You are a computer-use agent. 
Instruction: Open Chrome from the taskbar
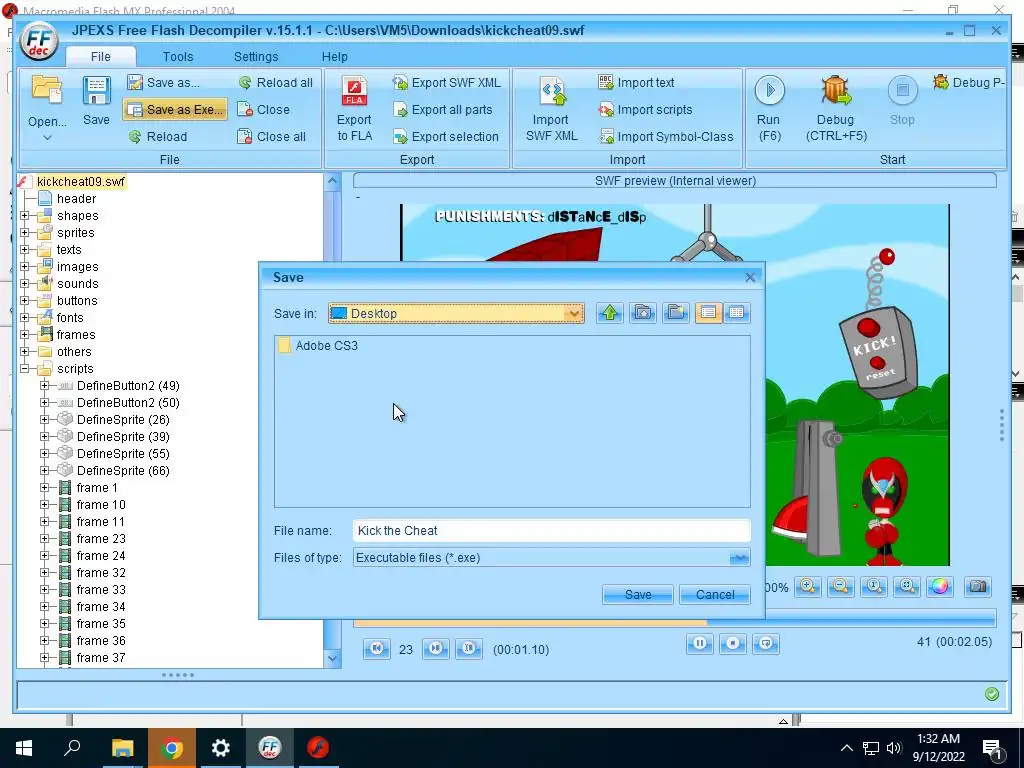tap(172, 748)
